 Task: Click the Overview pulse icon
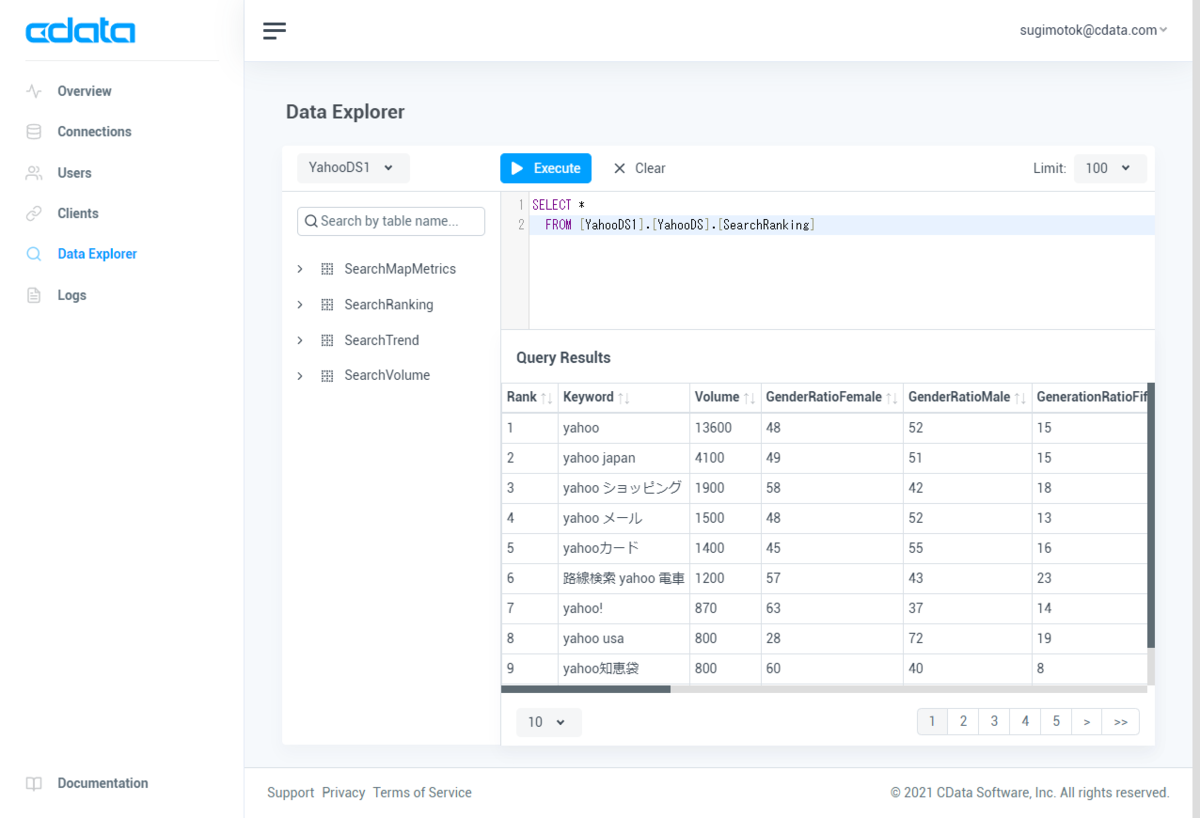pyautogui.click(x=34, y=91)
